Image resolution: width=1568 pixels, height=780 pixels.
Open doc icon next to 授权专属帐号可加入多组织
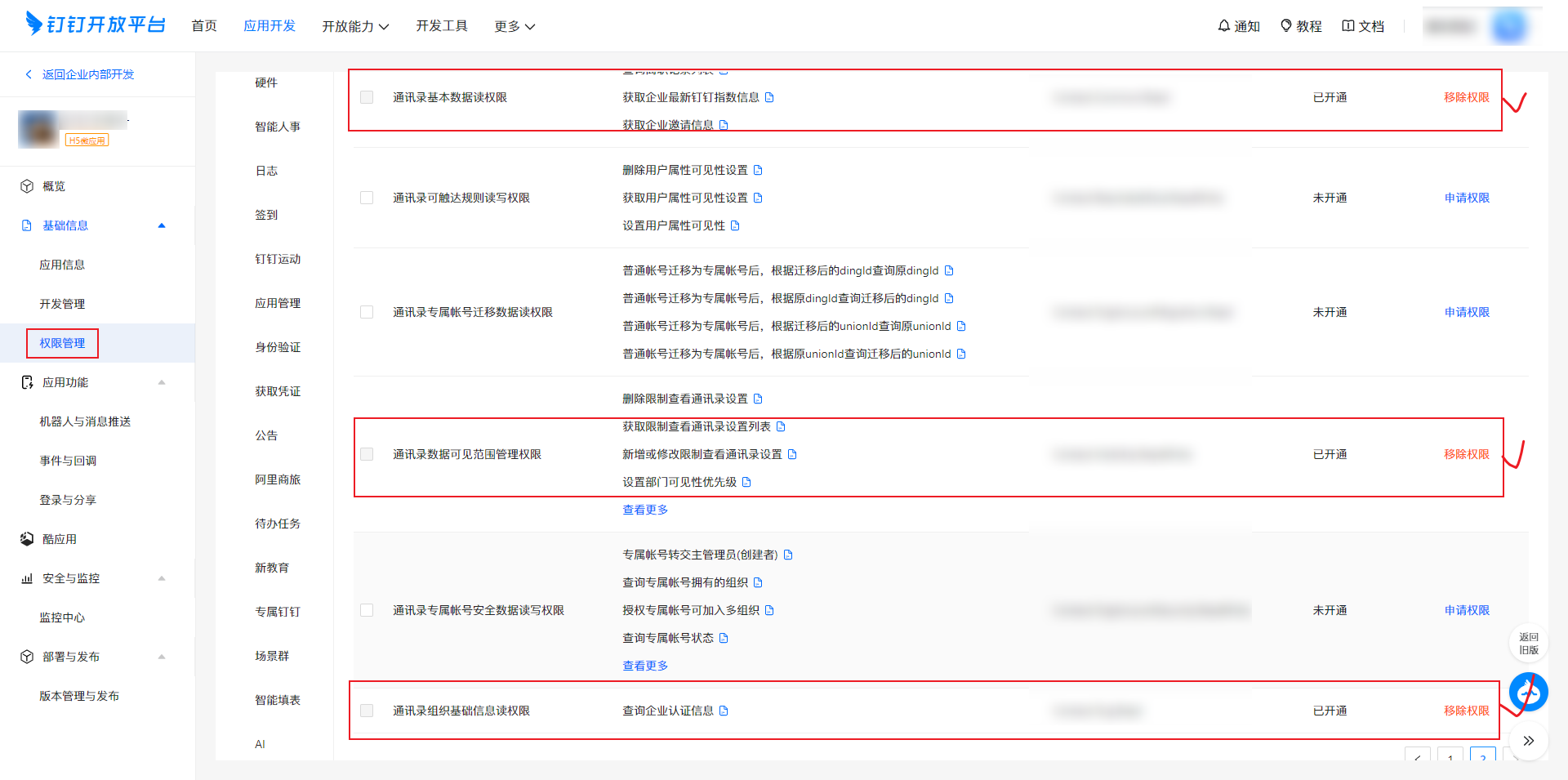click(769, 610)
